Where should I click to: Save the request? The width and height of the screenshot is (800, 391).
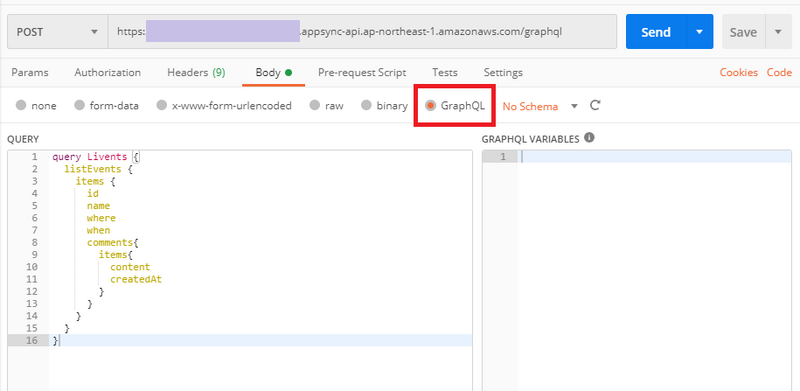pos(743,32)
